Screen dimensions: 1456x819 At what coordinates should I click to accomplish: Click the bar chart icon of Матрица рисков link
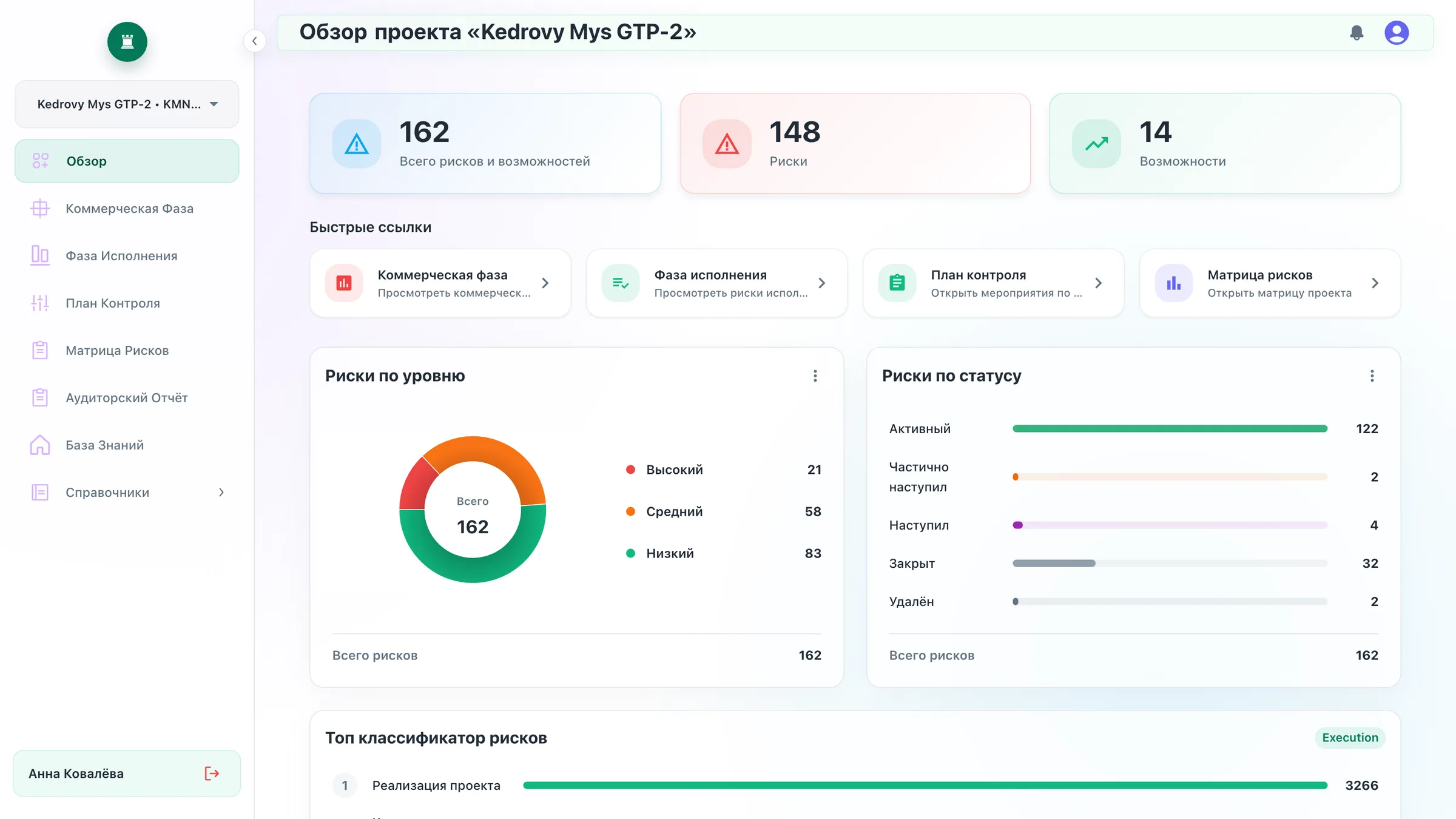pos(1174,283)
